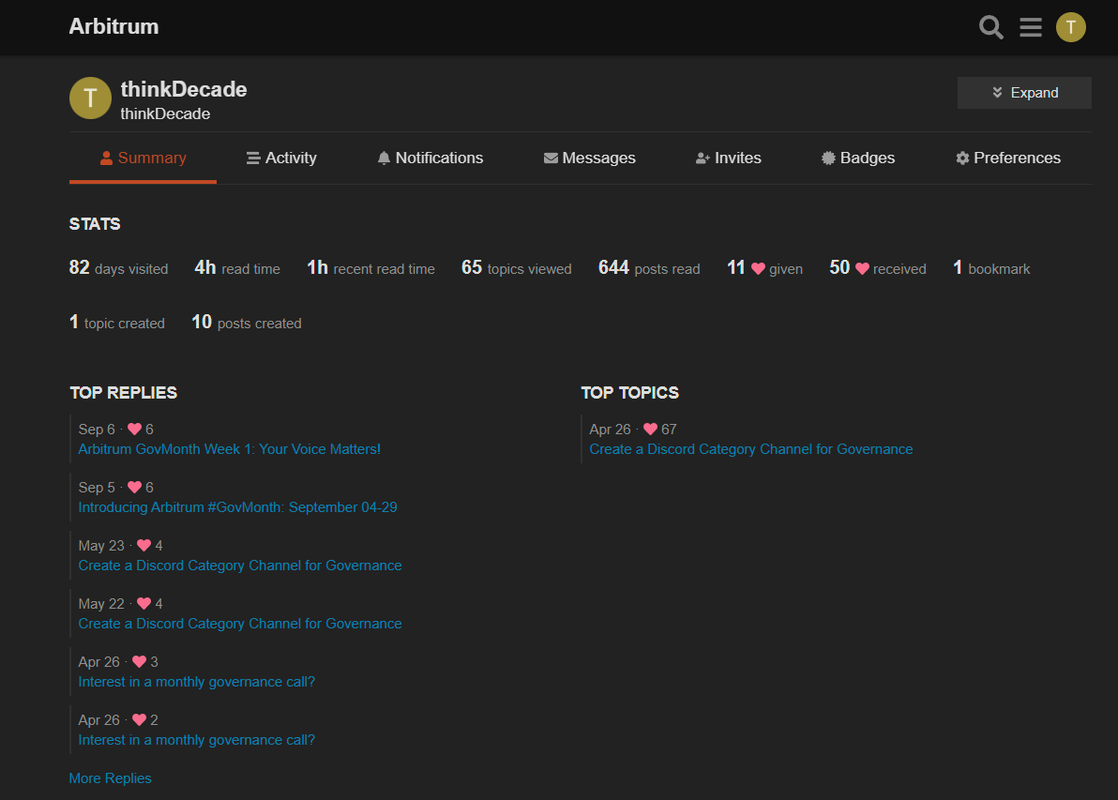Click the heart icon on Sep 5 reply

click(x=134, y=488)
